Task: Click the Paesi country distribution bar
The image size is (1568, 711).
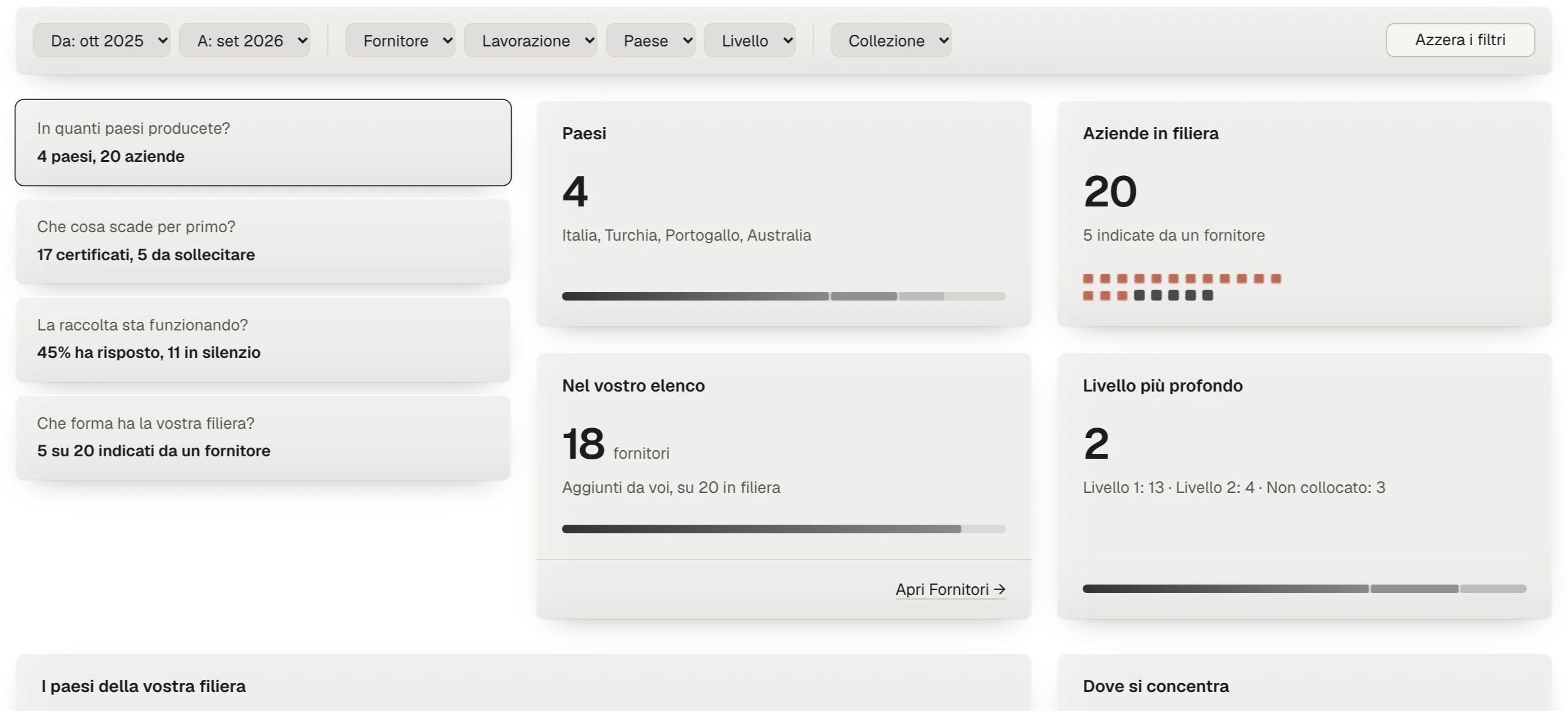Action: (x=783, y=296)
